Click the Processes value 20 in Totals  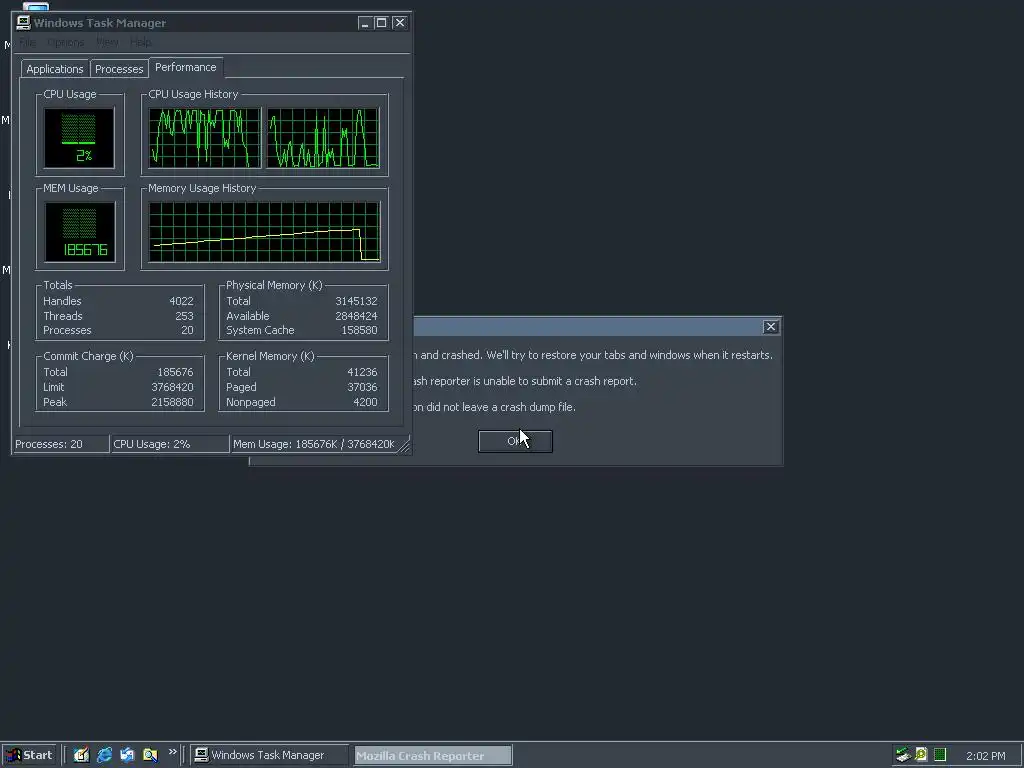(x=187, y=330)
